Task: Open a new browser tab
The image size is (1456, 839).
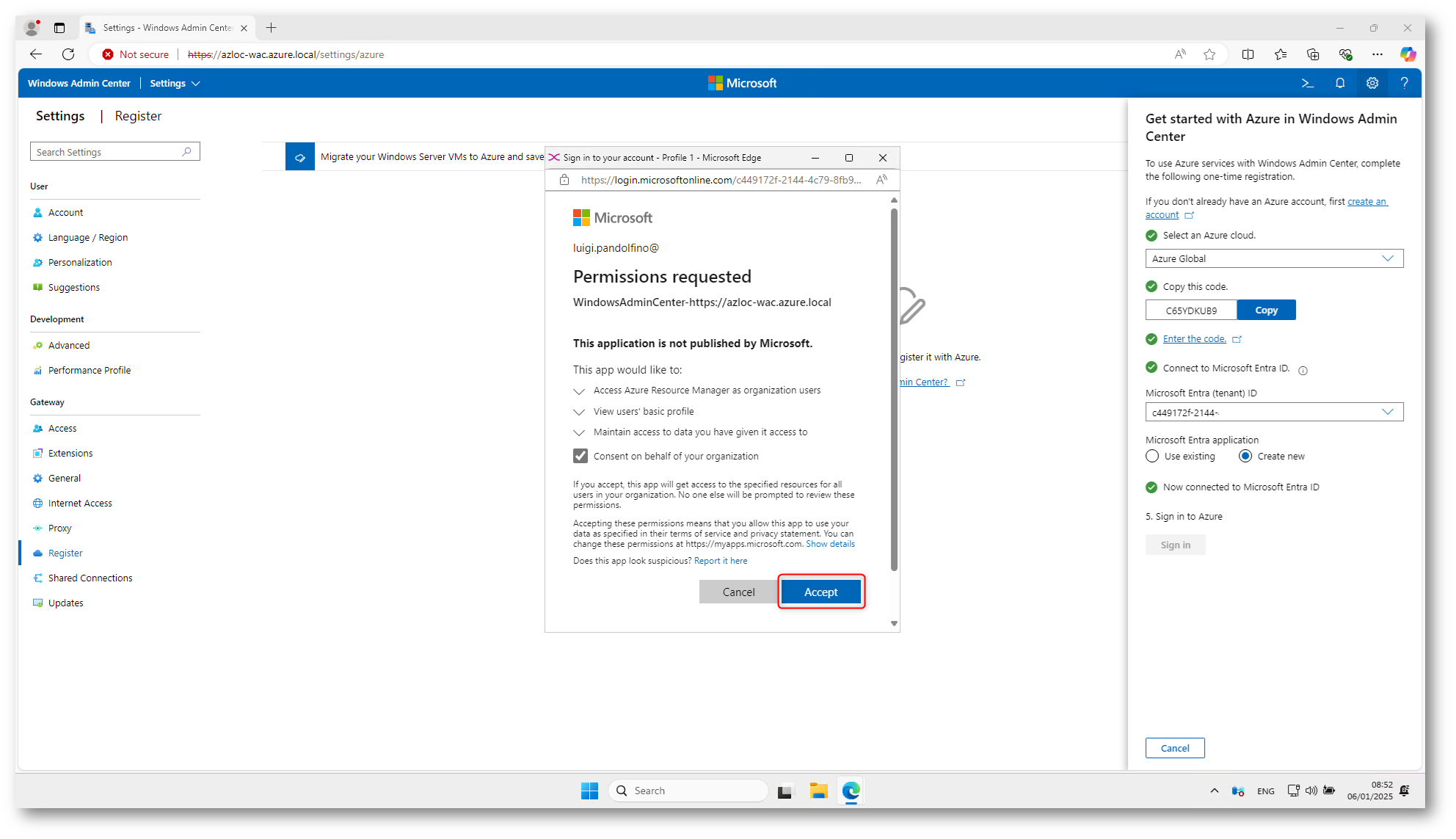Action: coord(271,28)
